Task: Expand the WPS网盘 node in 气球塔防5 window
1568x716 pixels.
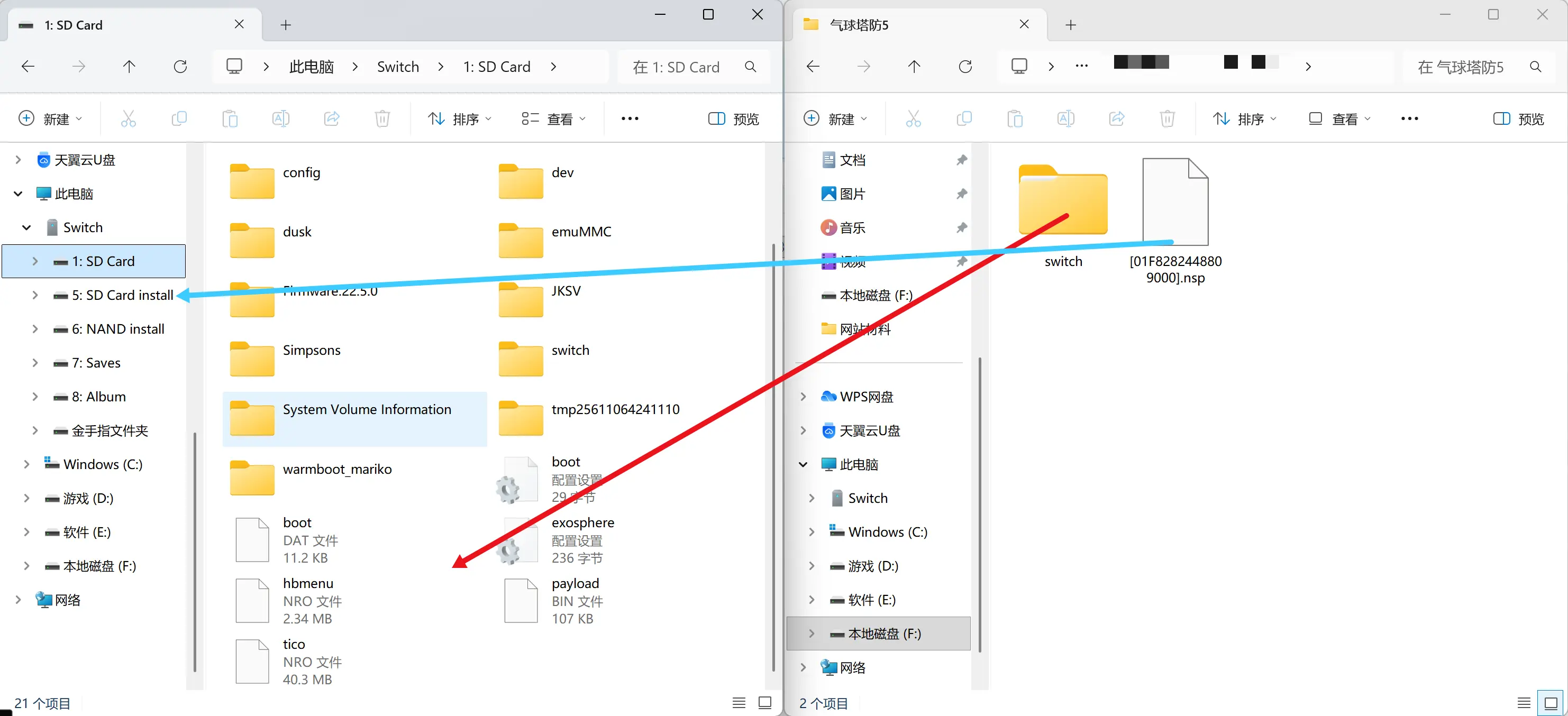Action: (x=804, y=397)
